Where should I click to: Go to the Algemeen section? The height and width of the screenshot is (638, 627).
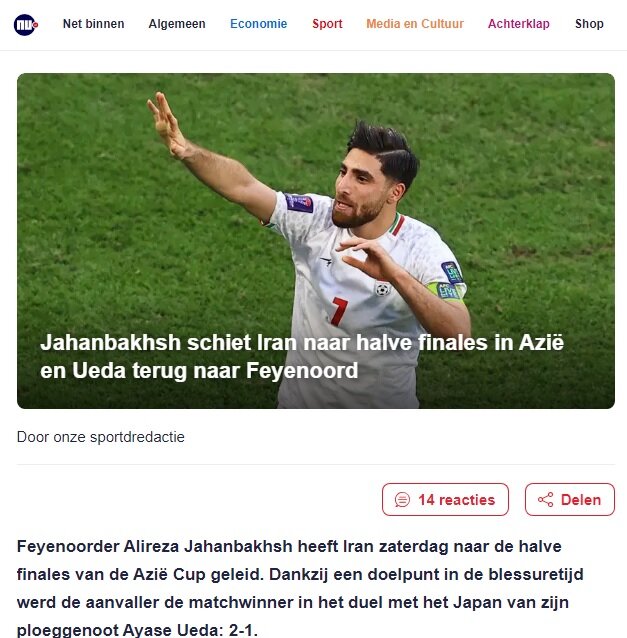point(177,24)
